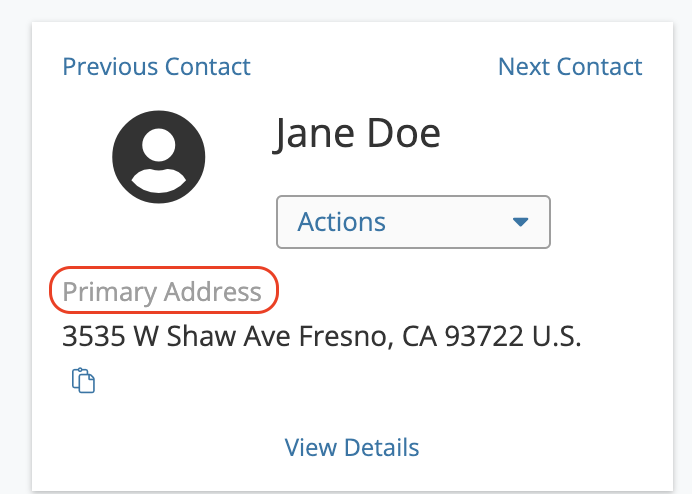Click the clipboard icon below the address

pos(83,380)
